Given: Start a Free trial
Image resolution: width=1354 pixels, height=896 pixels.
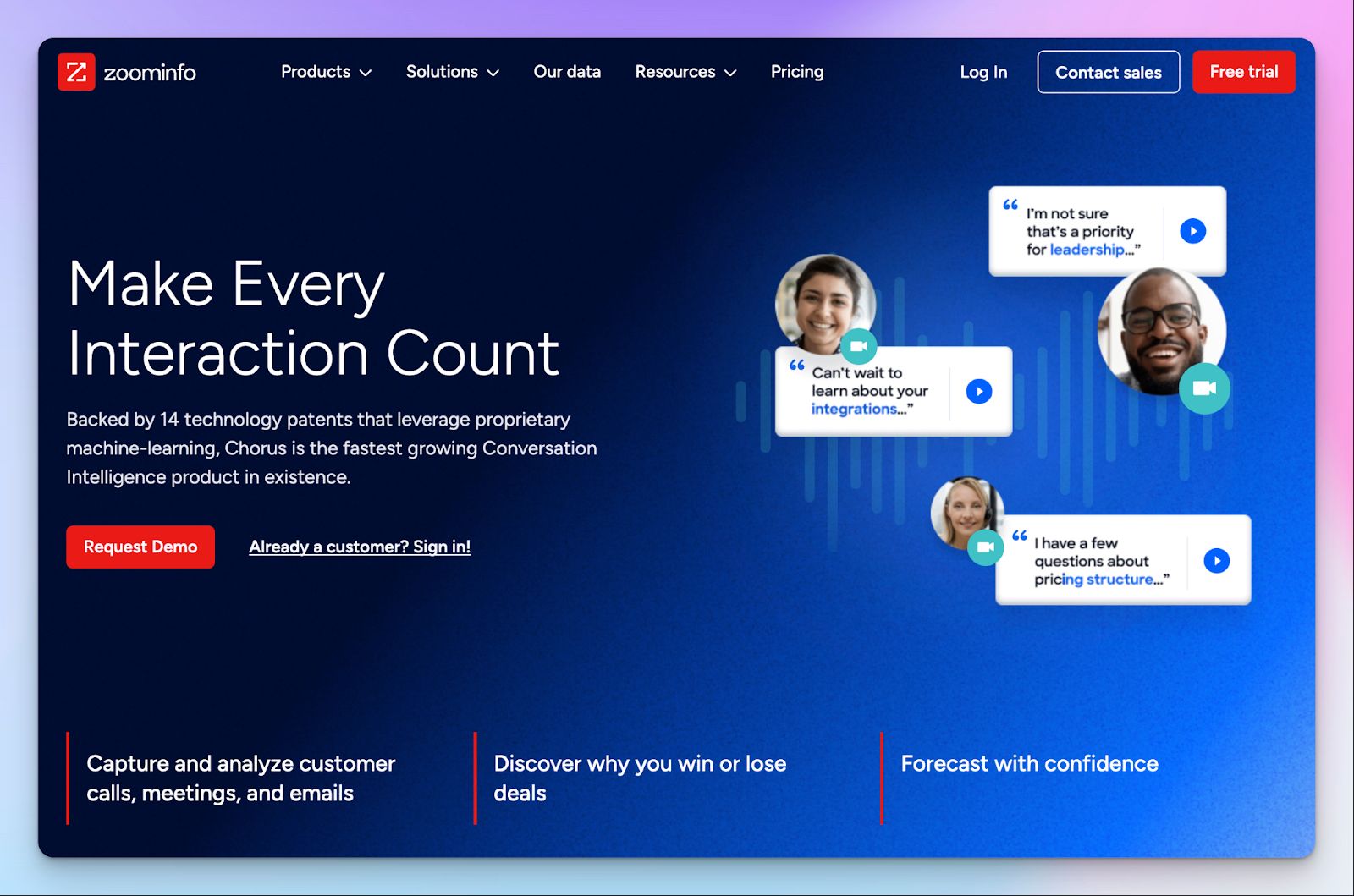Looking at the screenshot, I should click(1243, 72).
